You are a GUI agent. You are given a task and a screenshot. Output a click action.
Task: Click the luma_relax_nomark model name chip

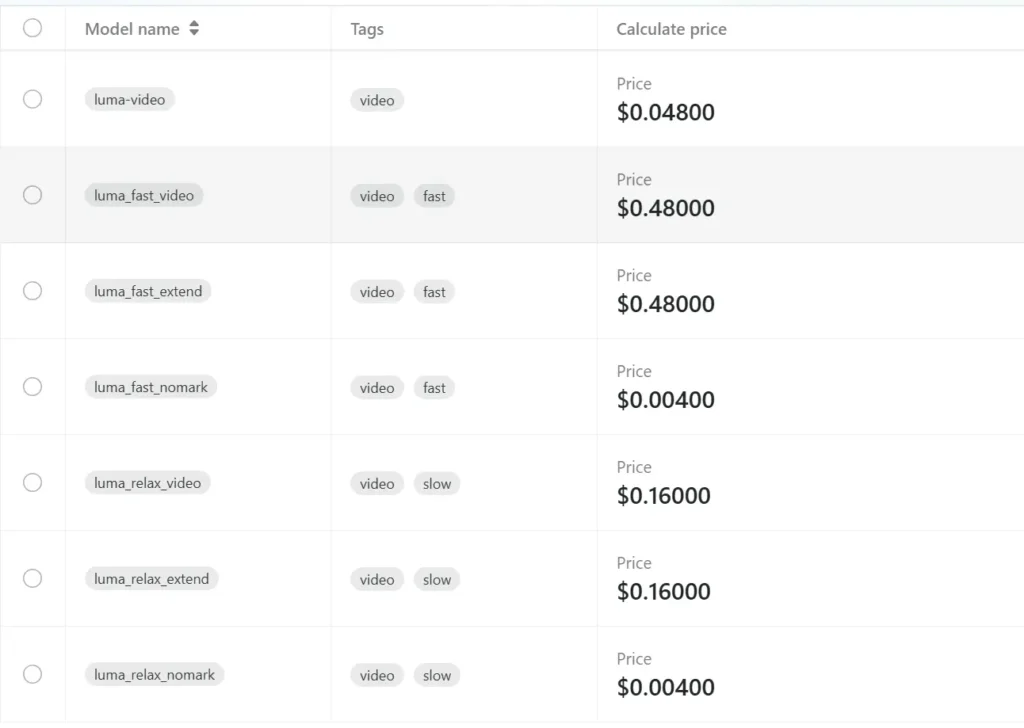click(154, 675)
